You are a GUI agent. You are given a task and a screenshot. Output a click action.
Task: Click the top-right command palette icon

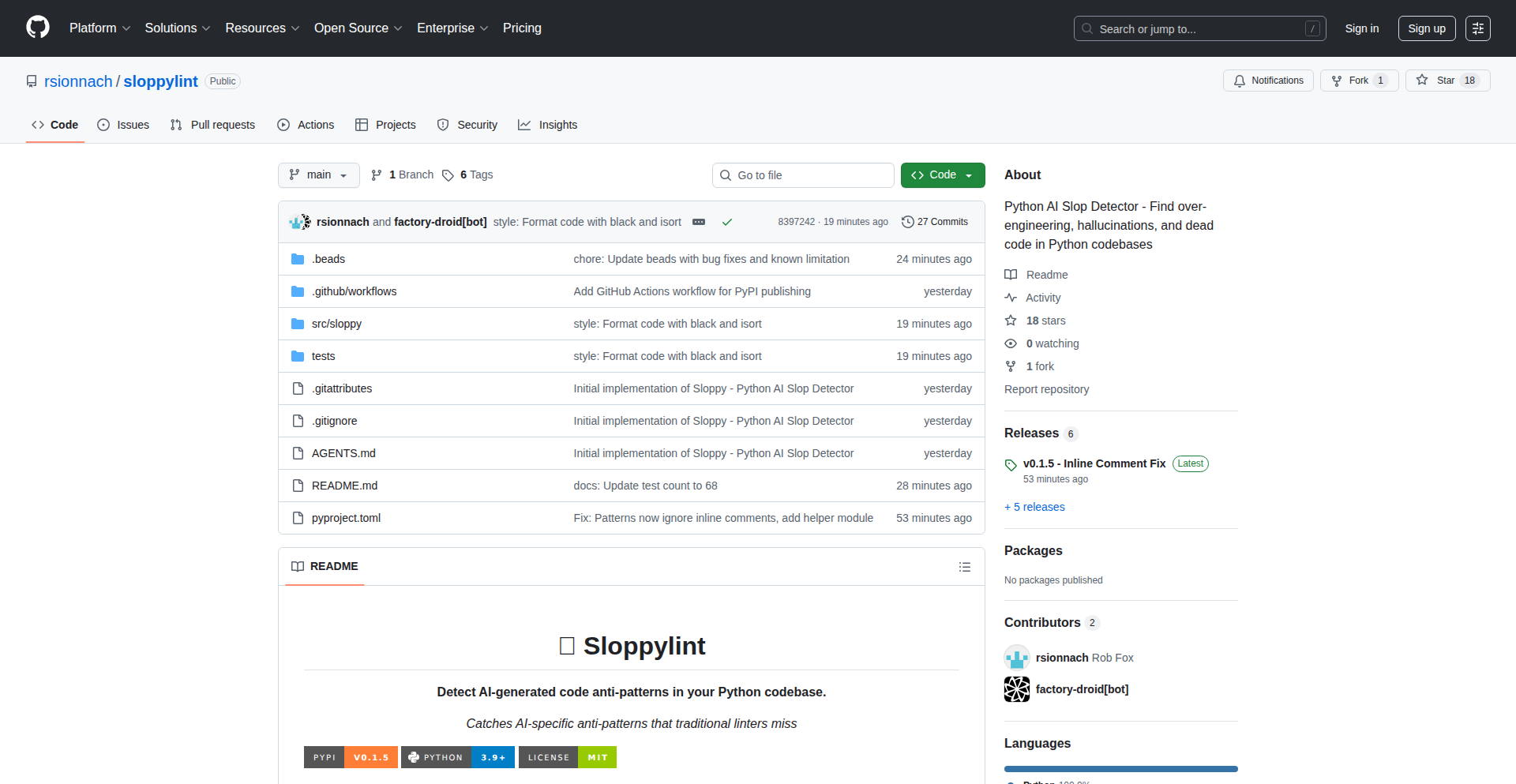1478,28
